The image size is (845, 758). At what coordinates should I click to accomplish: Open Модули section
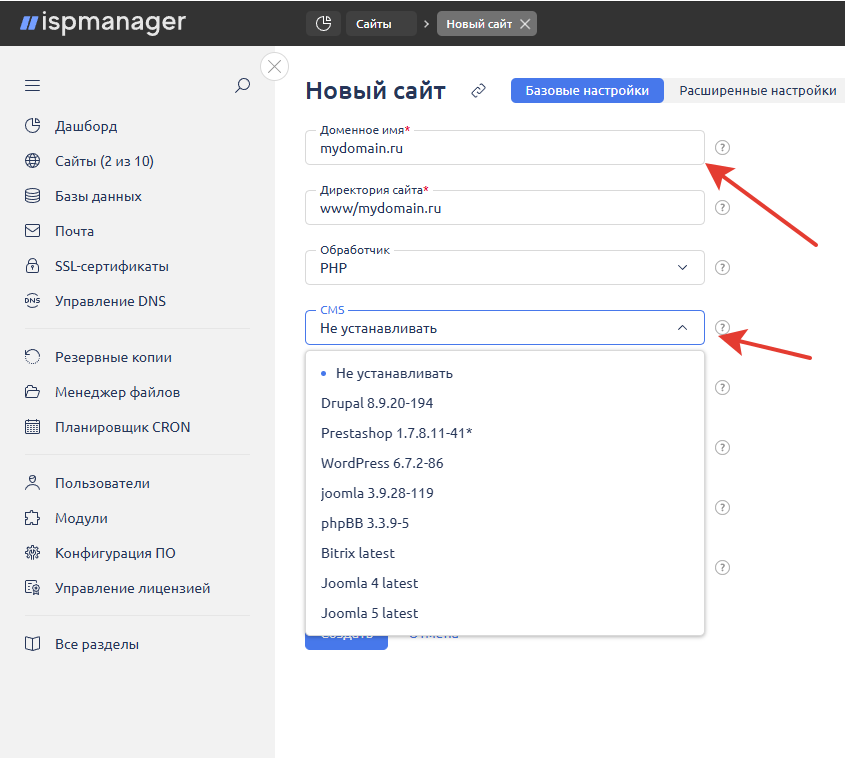(81, 518)
